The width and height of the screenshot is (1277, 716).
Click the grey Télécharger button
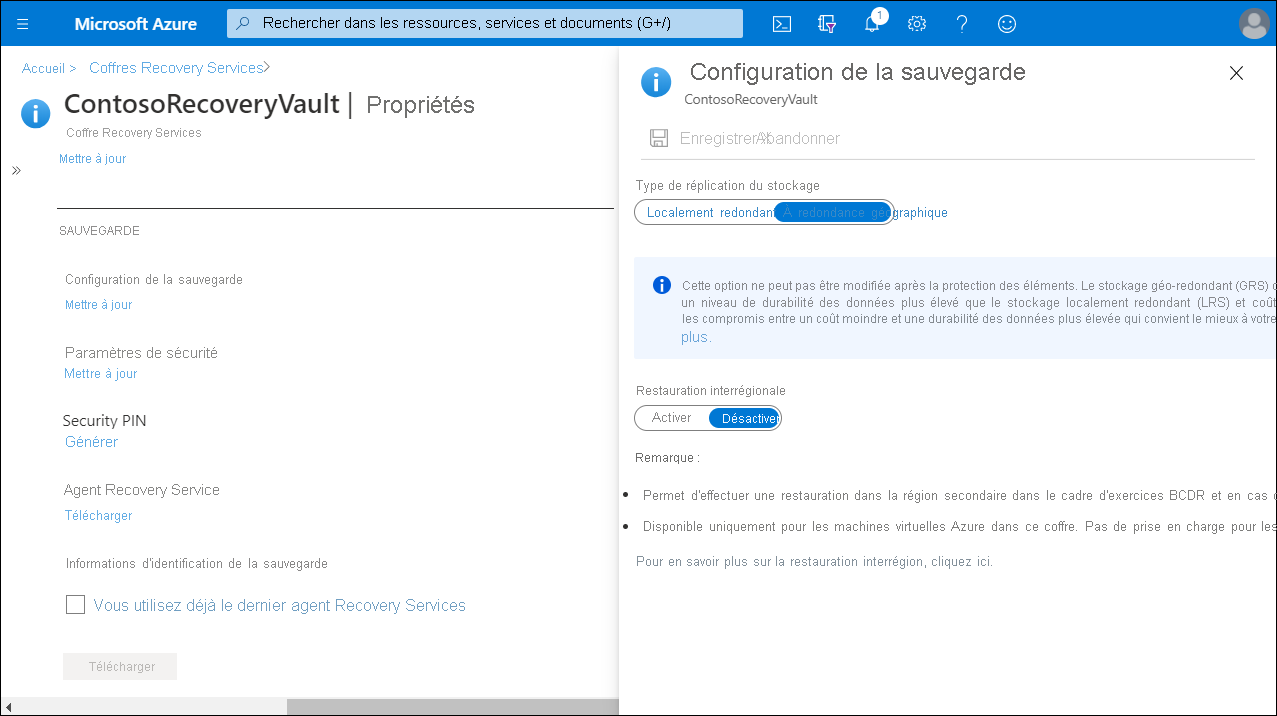(x=120, y=667)
